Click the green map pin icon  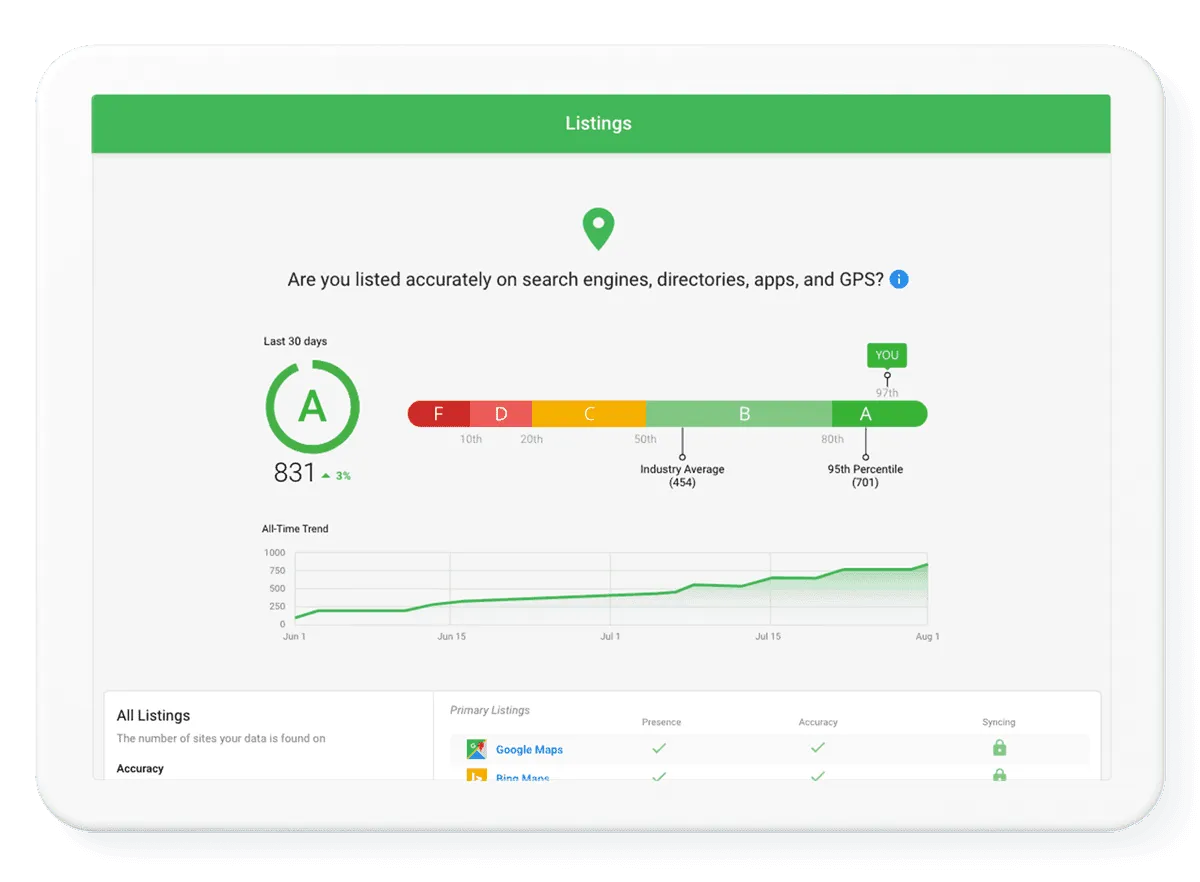(x=598, y=227)
